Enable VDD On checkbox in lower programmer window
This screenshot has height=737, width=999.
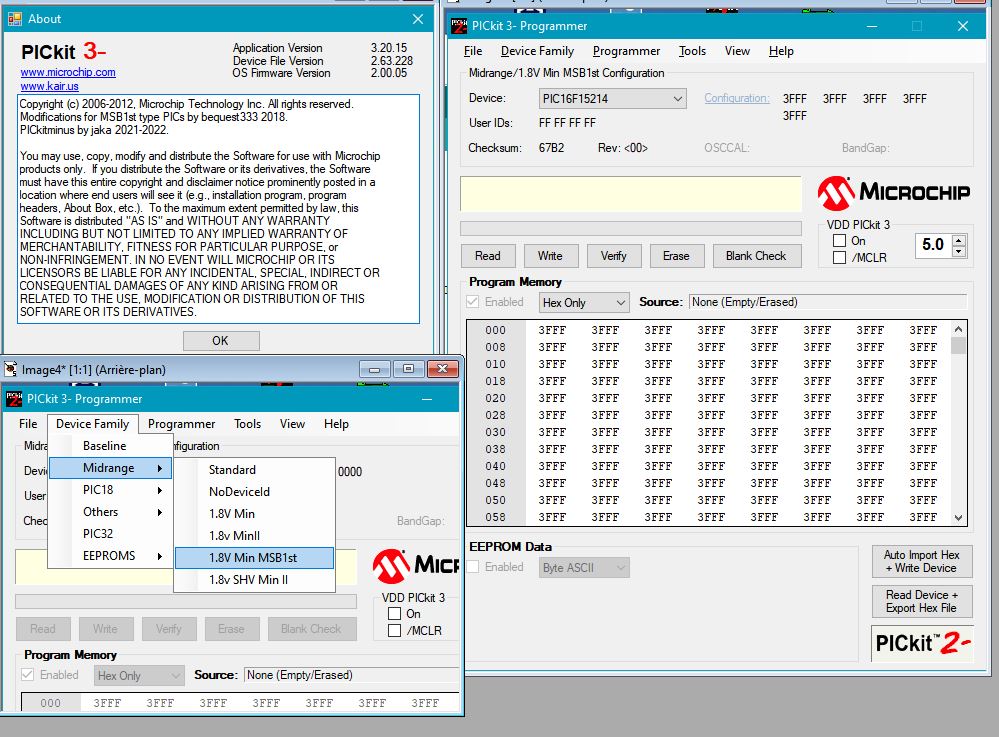click(394, 613)
